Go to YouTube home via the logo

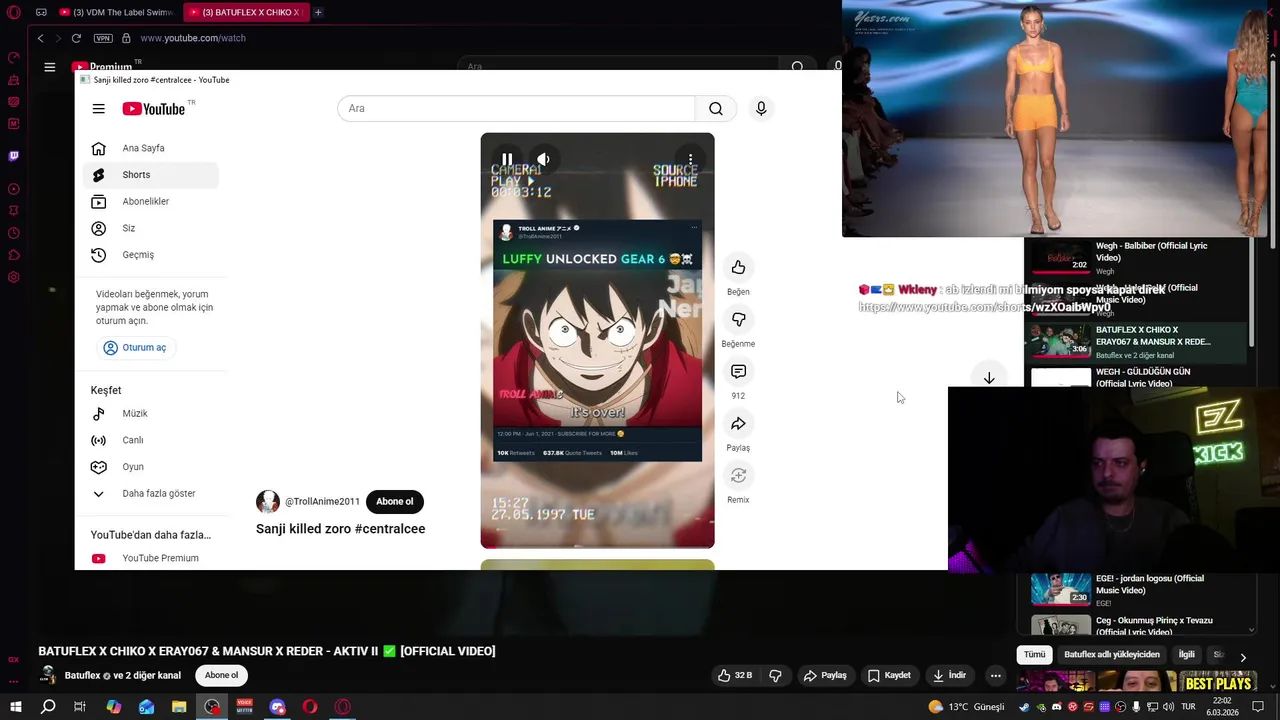tap(154, 109)
